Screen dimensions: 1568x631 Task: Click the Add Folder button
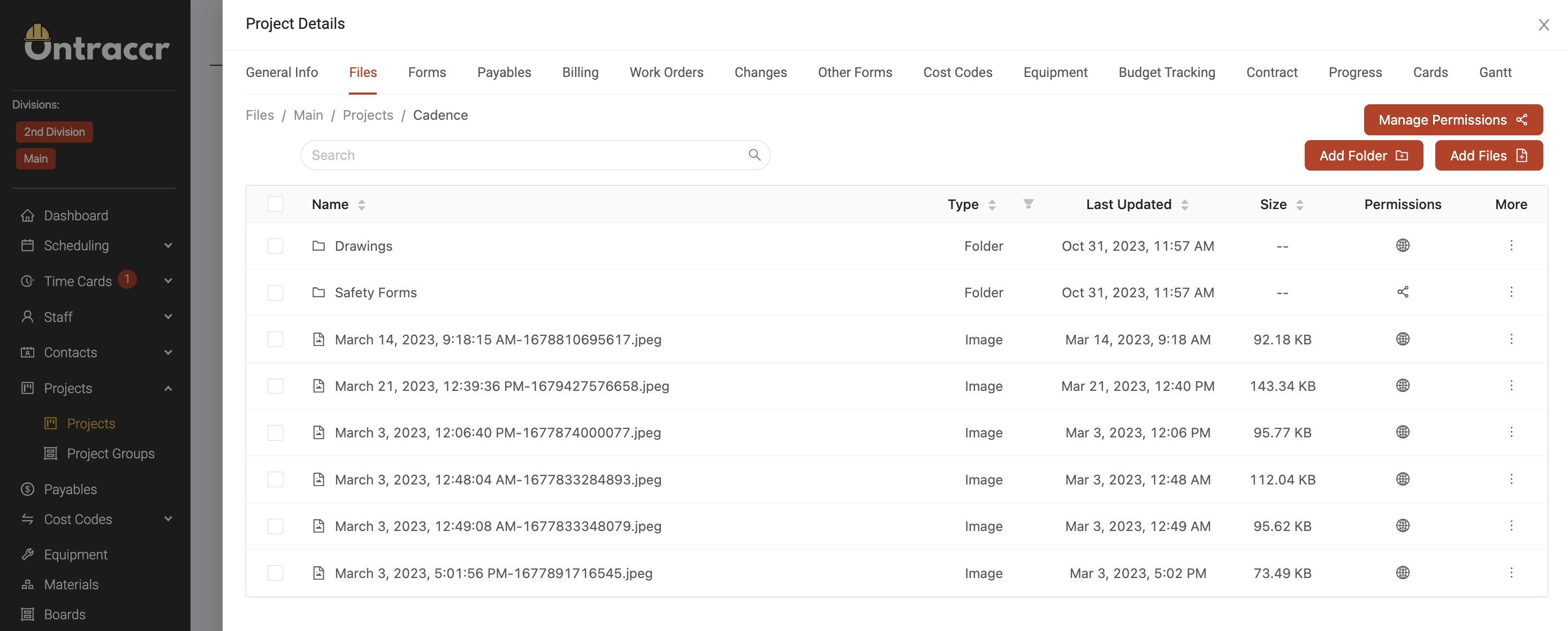(x=1364, y=155)
